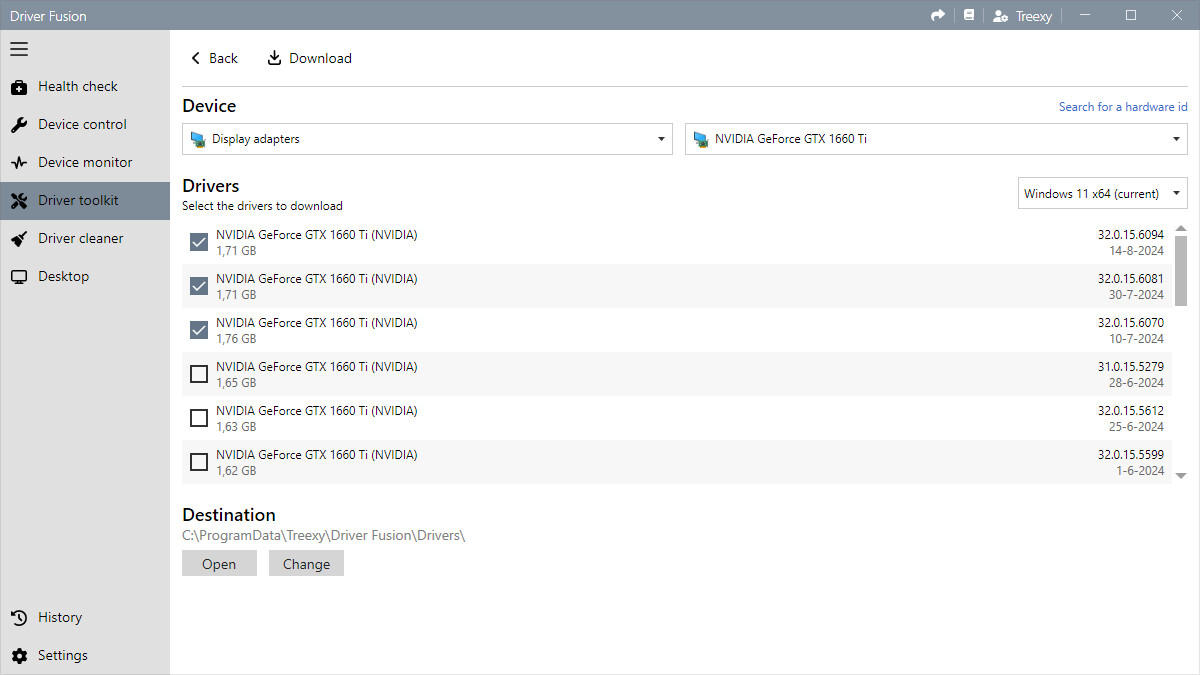Click the Driver toolkit tools icon
This screenshot has width=1200, height=675.
pos(19,201)
